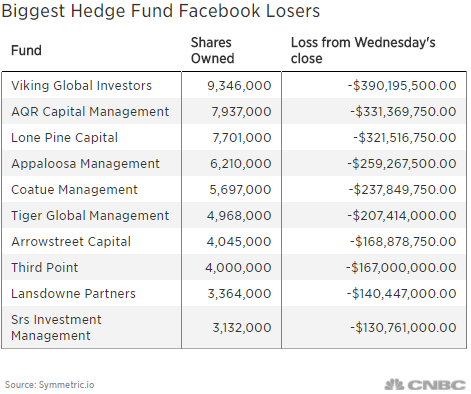471x394 pixels.
Task: Select the Shares Owned column header
Action: [212, 50]
